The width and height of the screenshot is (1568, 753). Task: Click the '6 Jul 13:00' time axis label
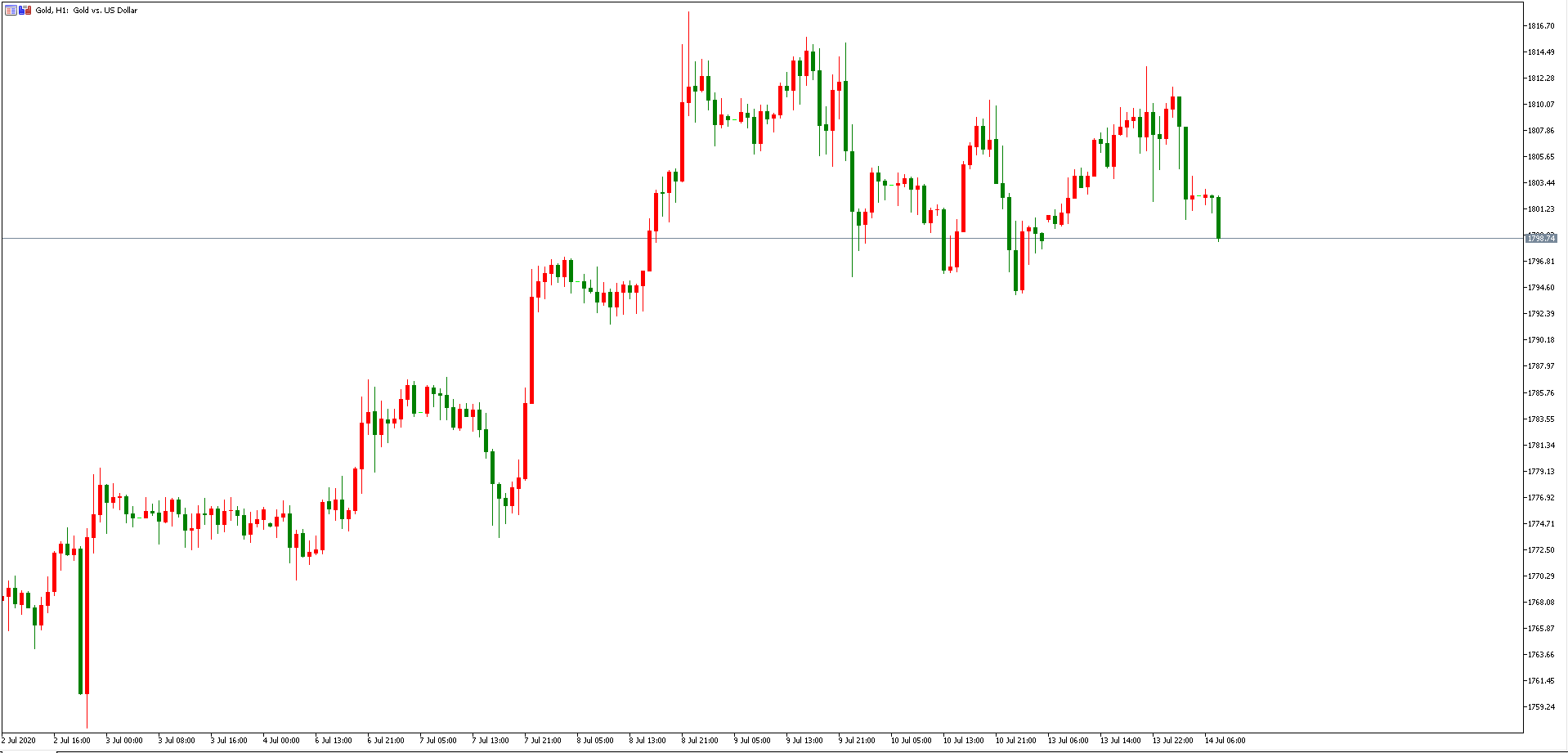tap(334, 741)
